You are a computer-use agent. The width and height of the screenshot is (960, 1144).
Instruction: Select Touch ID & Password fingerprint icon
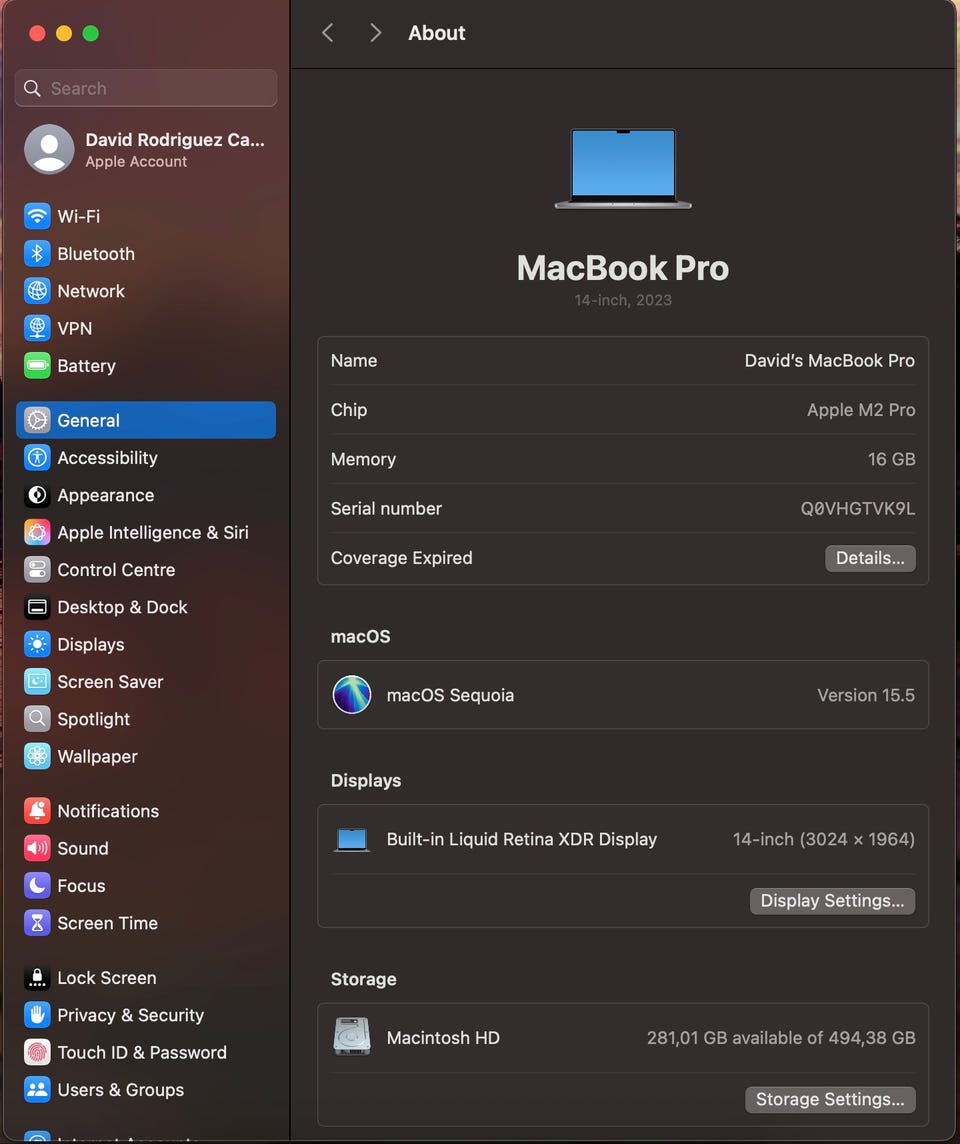pyautogui.click(x=37, y=1052)
